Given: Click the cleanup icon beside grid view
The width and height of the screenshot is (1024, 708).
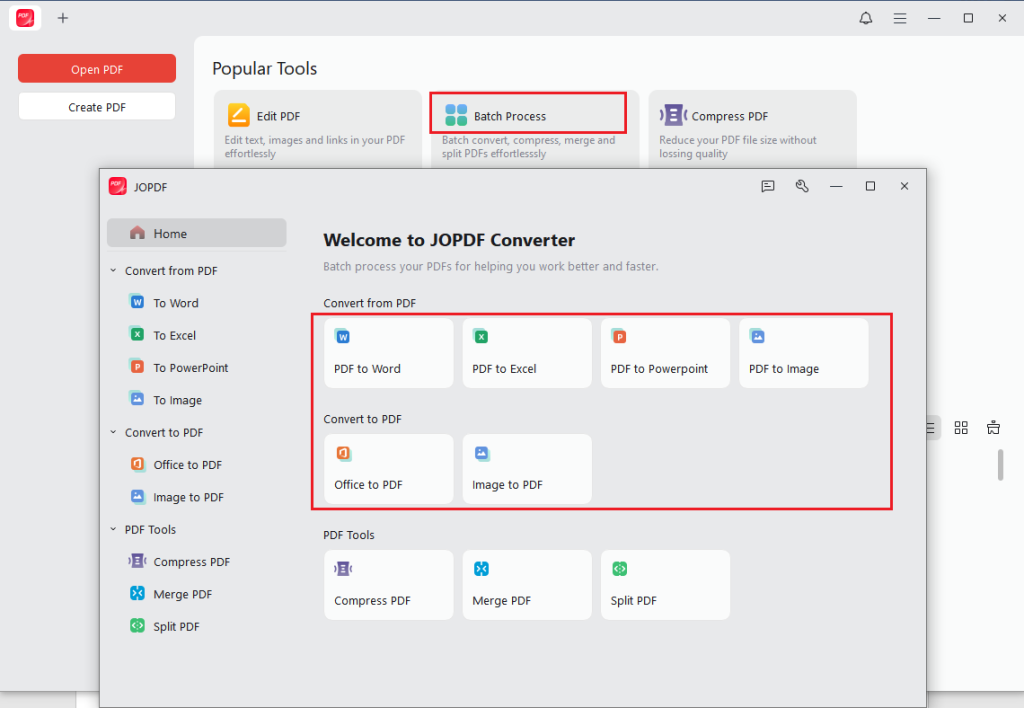Looking at the screenshot, I should [993, 428].
